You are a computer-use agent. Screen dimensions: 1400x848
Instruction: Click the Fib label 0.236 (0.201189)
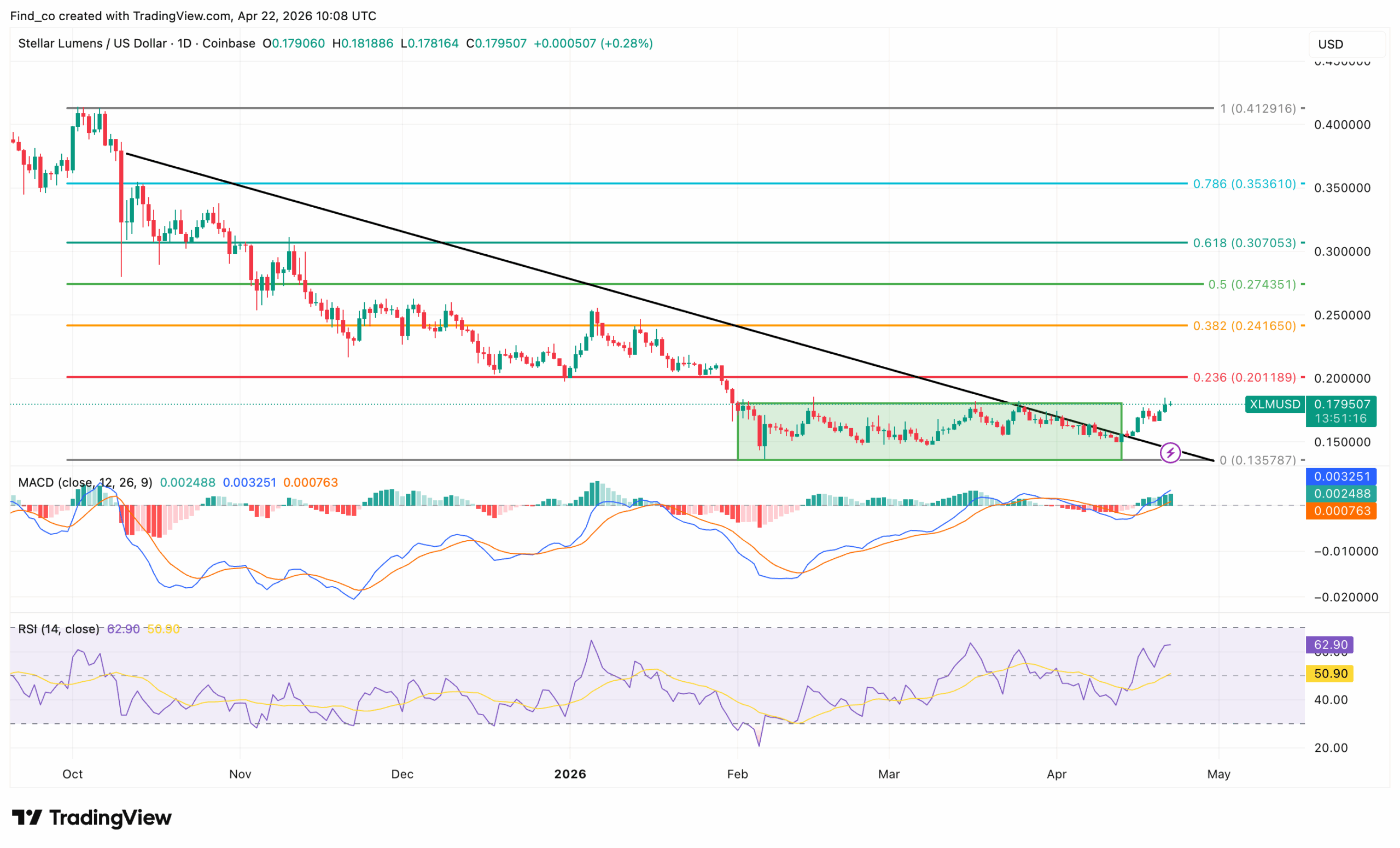[1244, 377]
